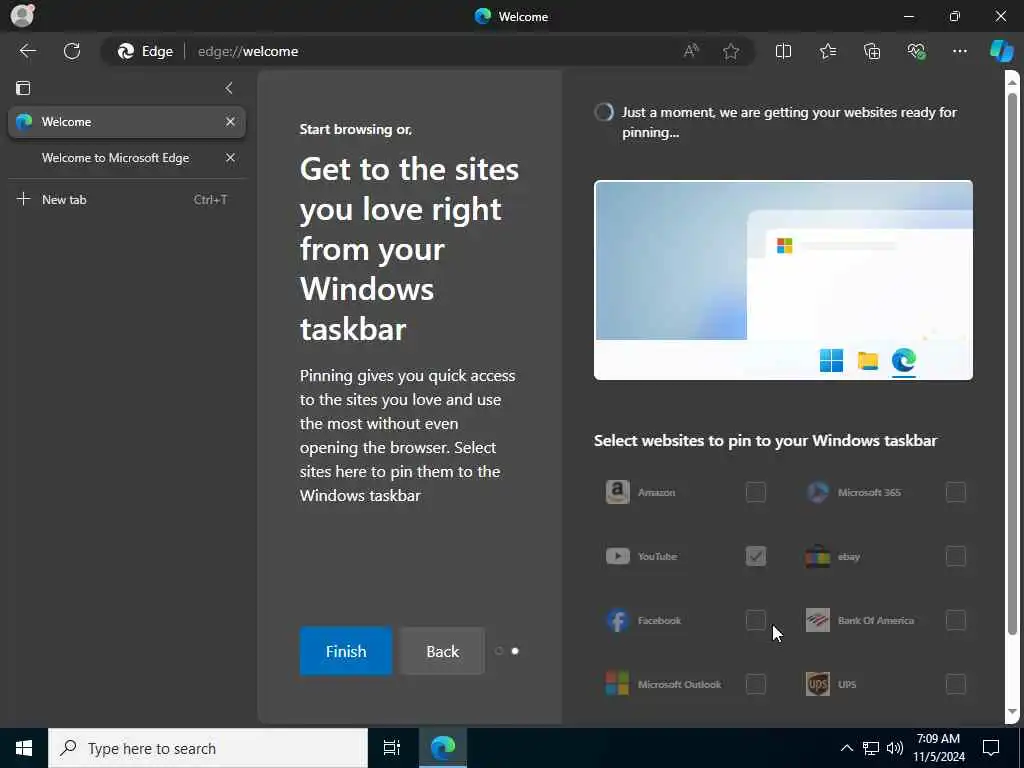Close the Welcome to Microsoft Edge tab
This screenshot has width=1024, height=768.
tap(230, 157)
